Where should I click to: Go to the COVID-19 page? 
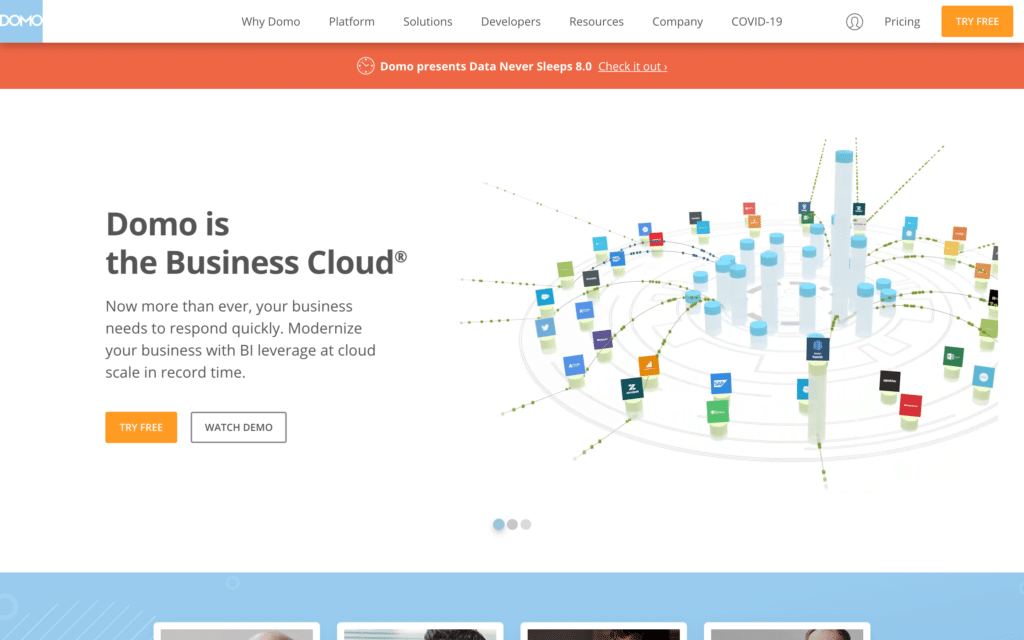(x=757, y=22)
